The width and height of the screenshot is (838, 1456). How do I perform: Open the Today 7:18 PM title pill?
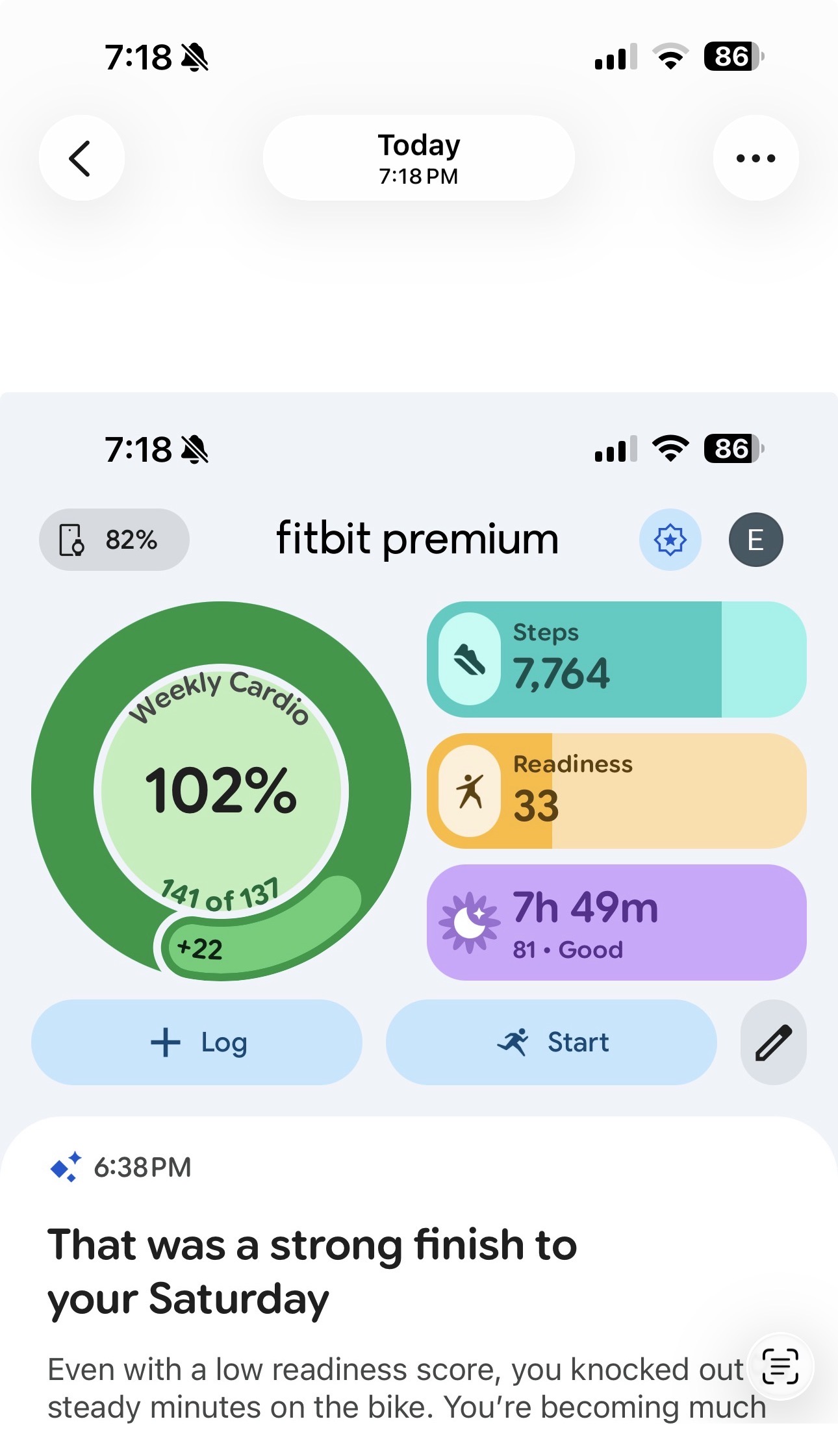419,158
